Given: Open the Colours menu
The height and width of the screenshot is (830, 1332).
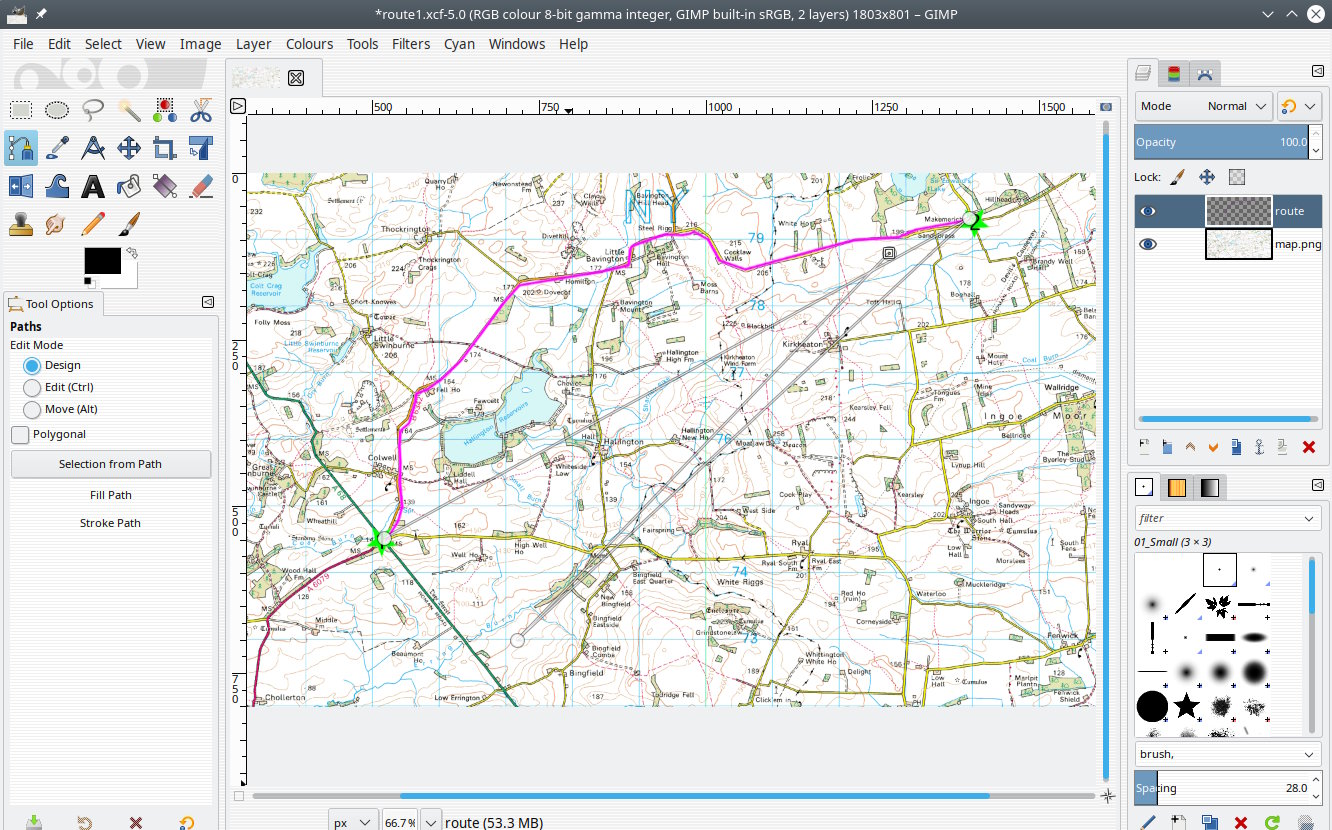Looking at the screenshot, I should click(310, 44).
